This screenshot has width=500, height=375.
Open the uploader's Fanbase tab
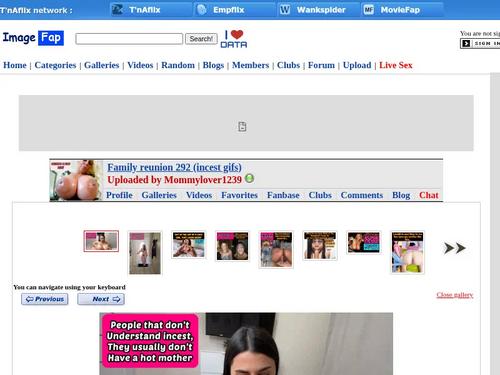pyautogui.click(x=283, y=195)
